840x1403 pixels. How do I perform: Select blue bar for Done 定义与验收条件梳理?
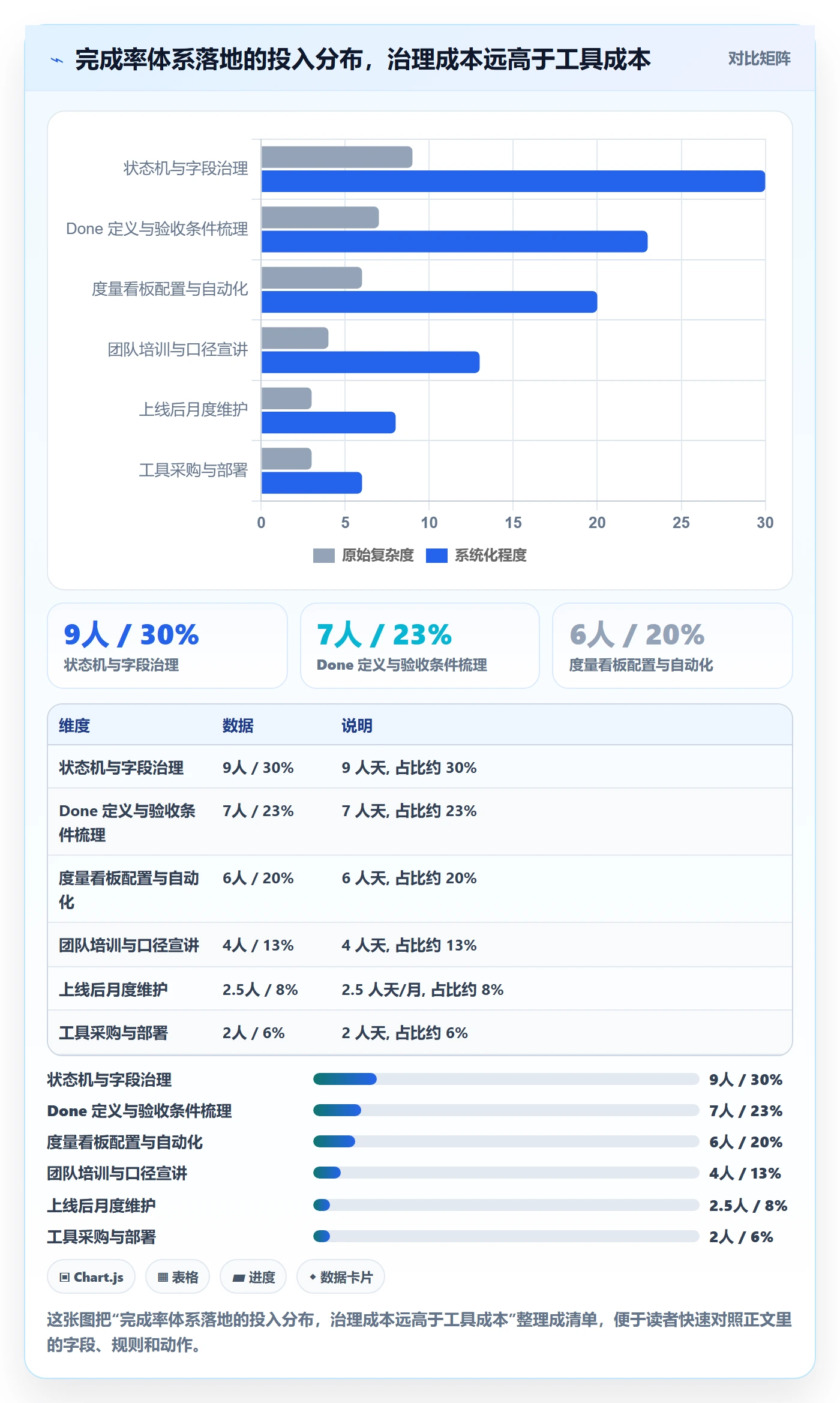[454, 241]
